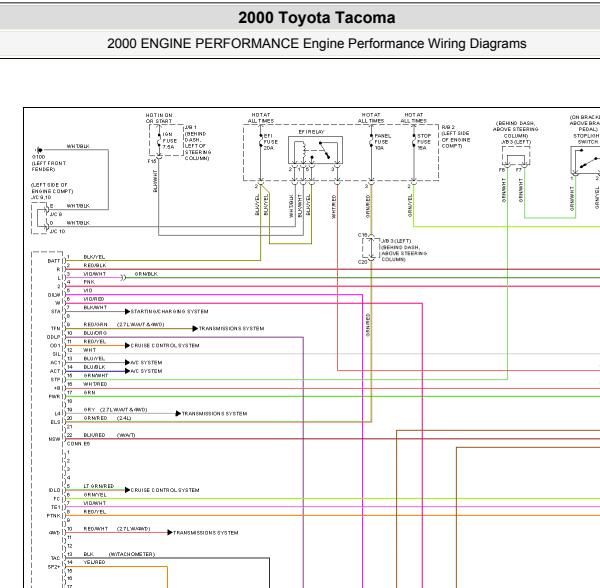Click the 'BLK/WHT' wire label at the STA pin

[95, 308]
